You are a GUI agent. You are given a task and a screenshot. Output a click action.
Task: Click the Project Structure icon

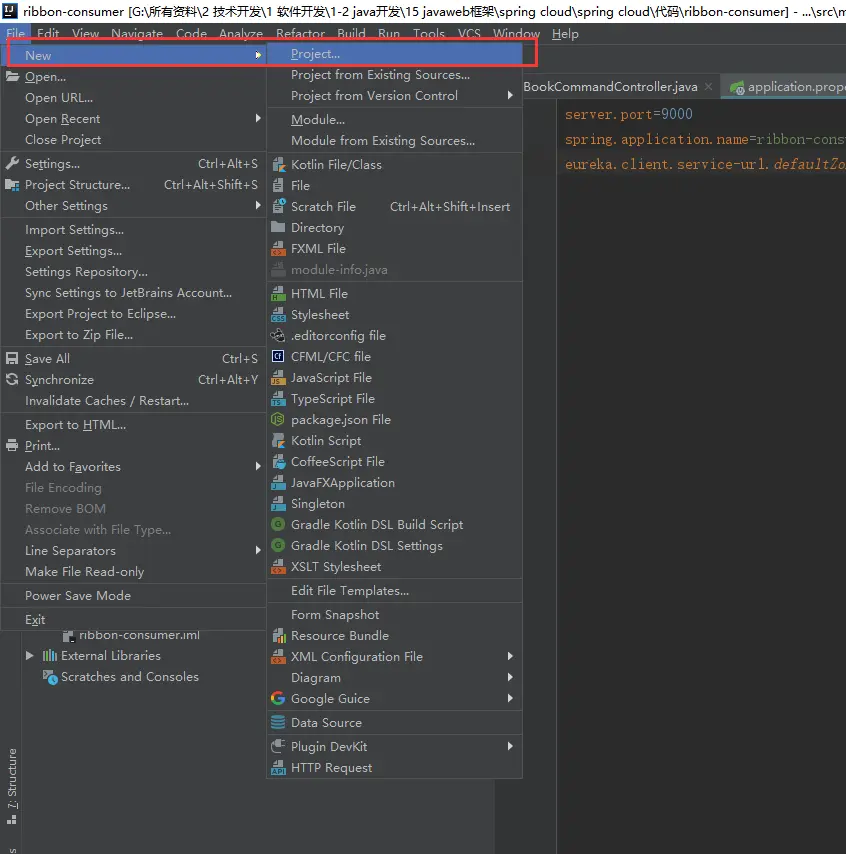12,185
